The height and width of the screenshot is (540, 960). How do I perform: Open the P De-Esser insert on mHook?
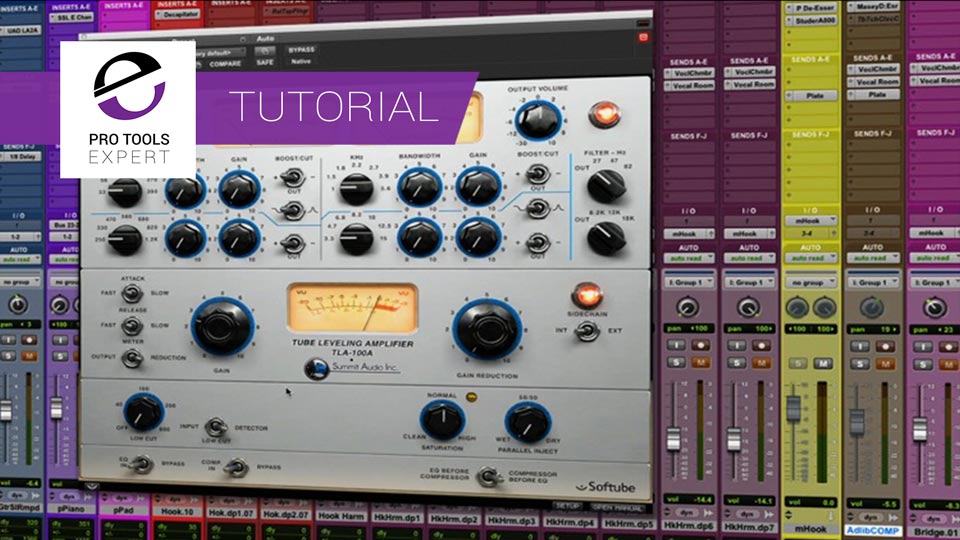click(811, 9)
